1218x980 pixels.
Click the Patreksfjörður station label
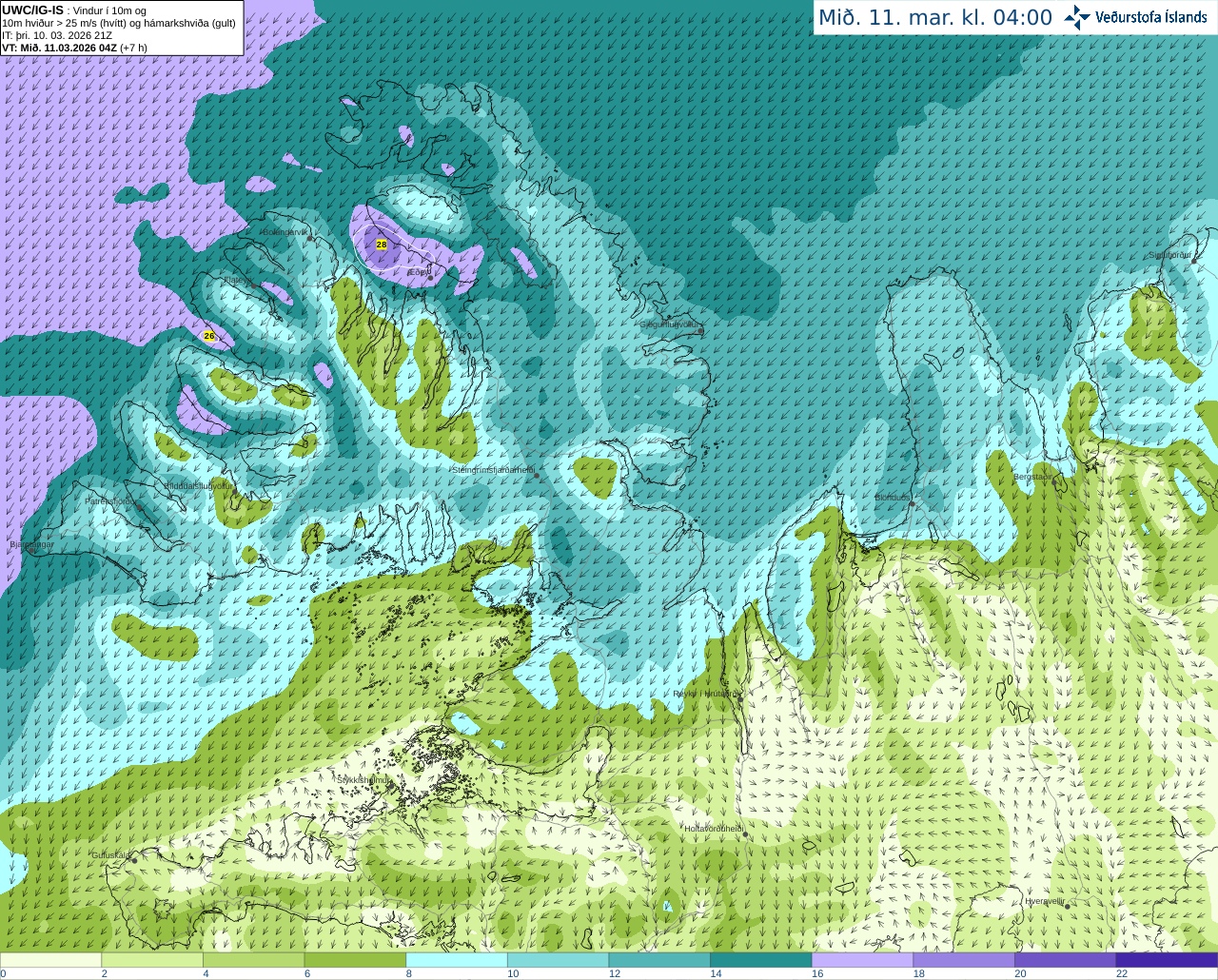pos(110,500)
